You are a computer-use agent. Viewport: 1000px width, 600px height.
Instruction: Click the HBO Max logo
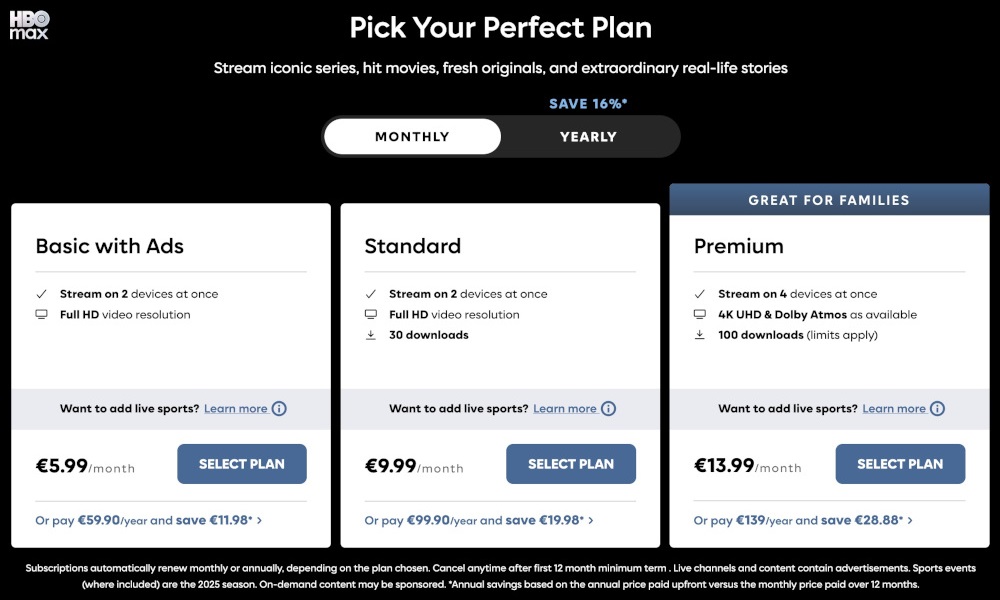(29, 26)
